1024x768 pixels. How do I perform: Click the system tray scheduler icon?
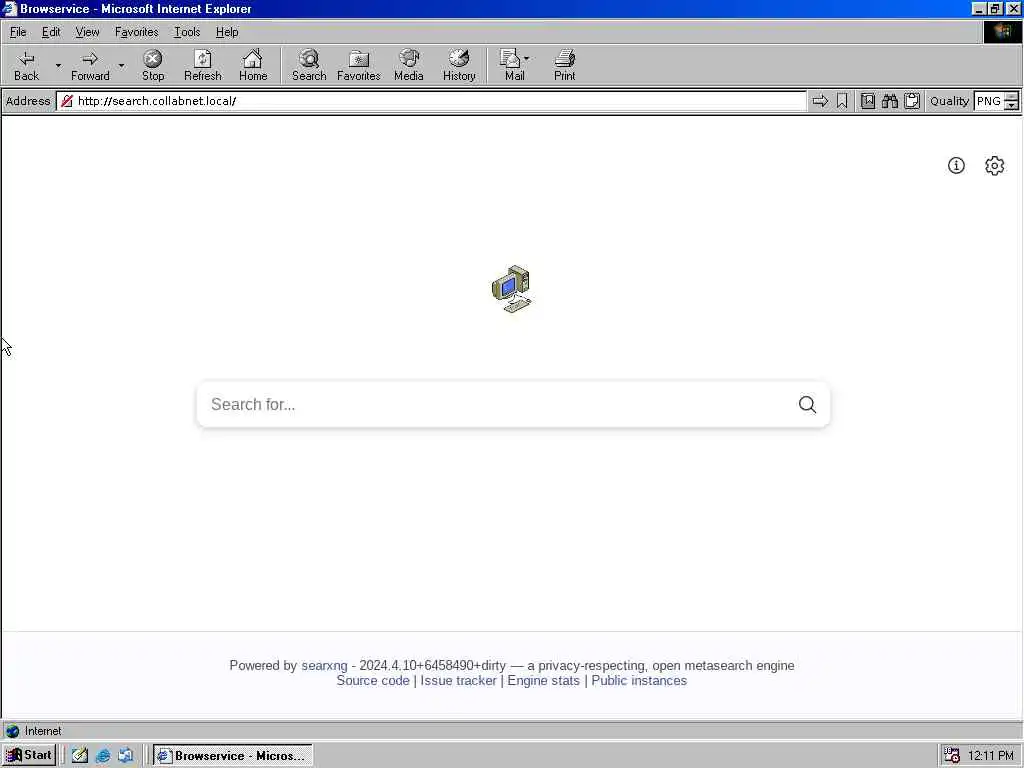tap(952, 756)
